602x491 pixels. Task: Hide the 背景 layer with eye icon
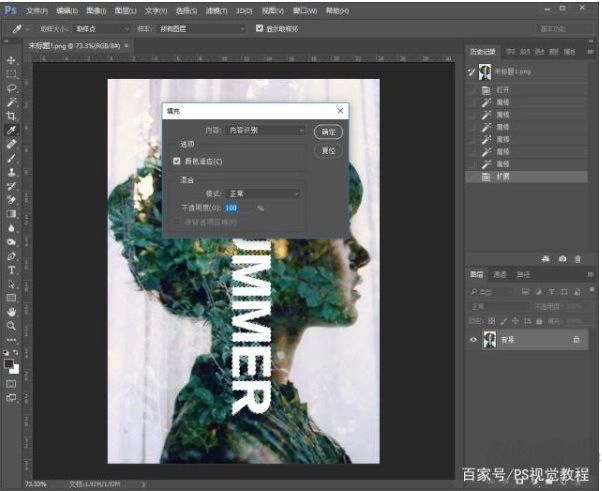(x=473, y=340)
